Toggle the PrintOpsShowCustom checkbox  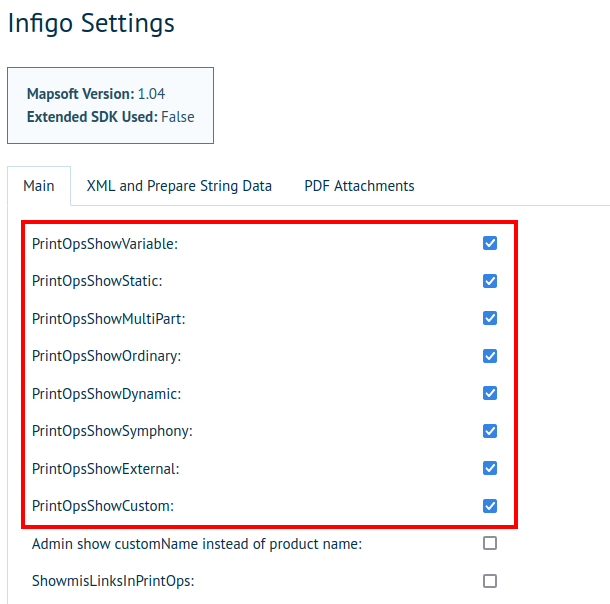(x=490, y=506)
